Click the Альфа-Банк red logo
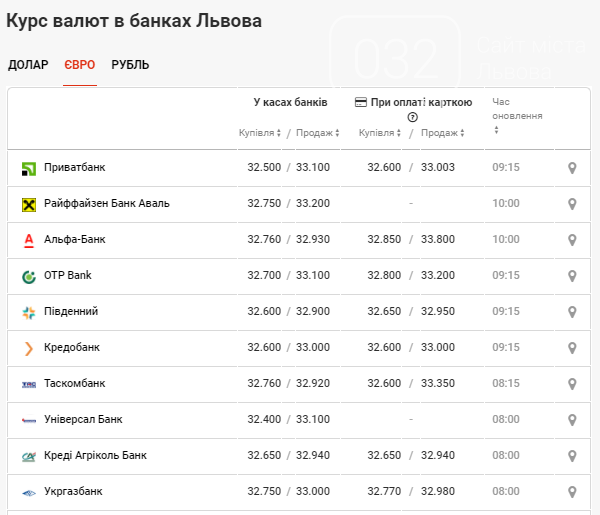Screen dimensions: 600x515 point(29,240)
